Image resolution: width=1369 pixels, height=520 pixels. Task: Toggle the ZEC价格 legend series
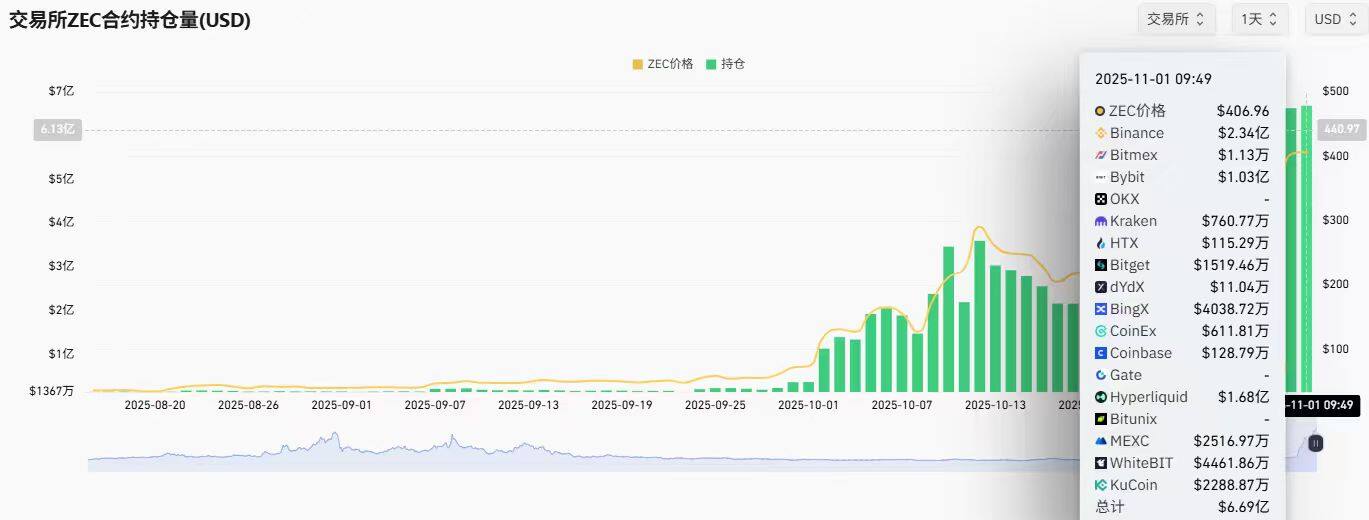tap(662, 64)
